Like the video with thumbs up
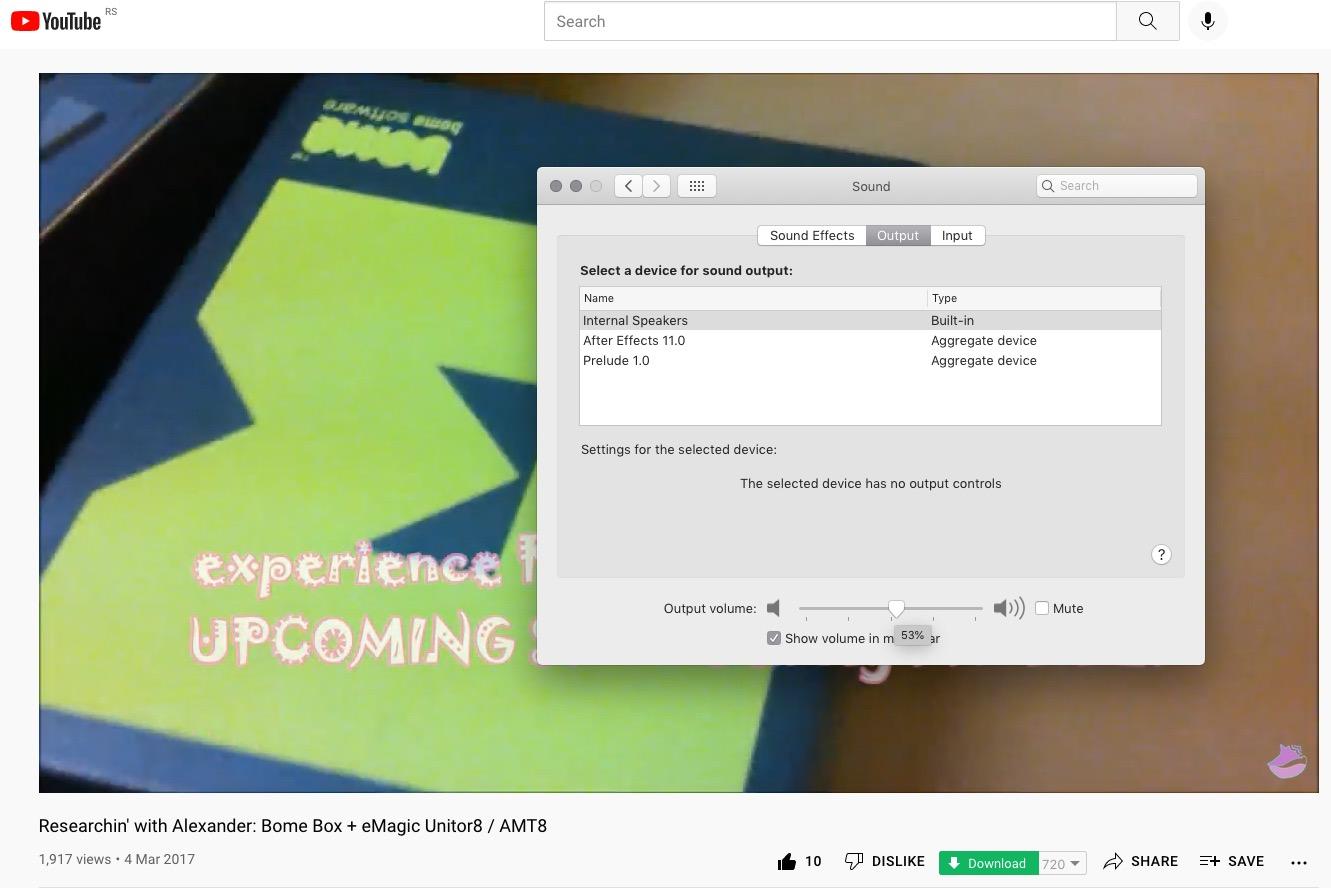Image resolution: width=1331 pixels, height=888 pixels. pyautogui.click(x=788, y=861)
